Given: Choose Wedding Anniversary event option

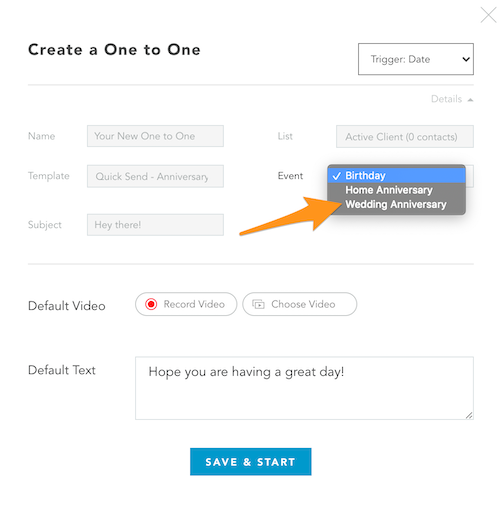Looking at the screenshot, I should click(x=396, y=204).
